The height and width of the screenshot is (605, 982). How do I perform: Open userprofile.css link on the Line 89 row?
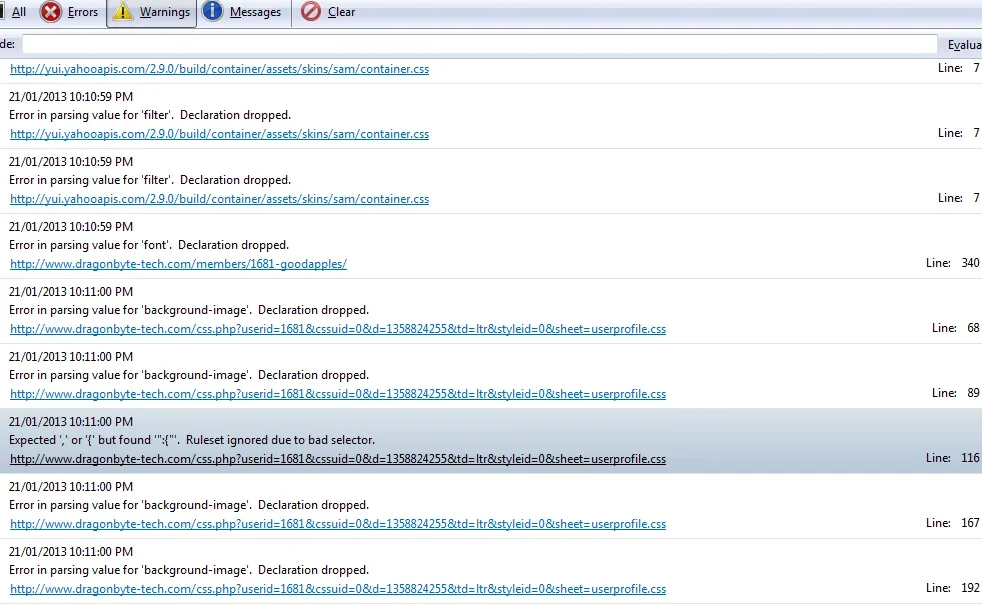(x=338, y=394)
